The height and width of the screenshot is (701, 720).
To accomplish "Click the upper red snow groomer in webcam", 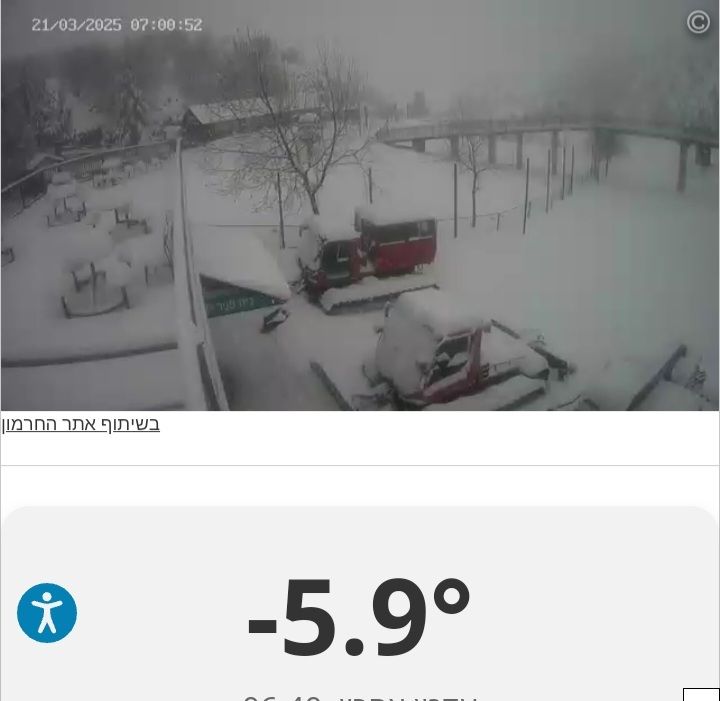I will click(367, 257).
